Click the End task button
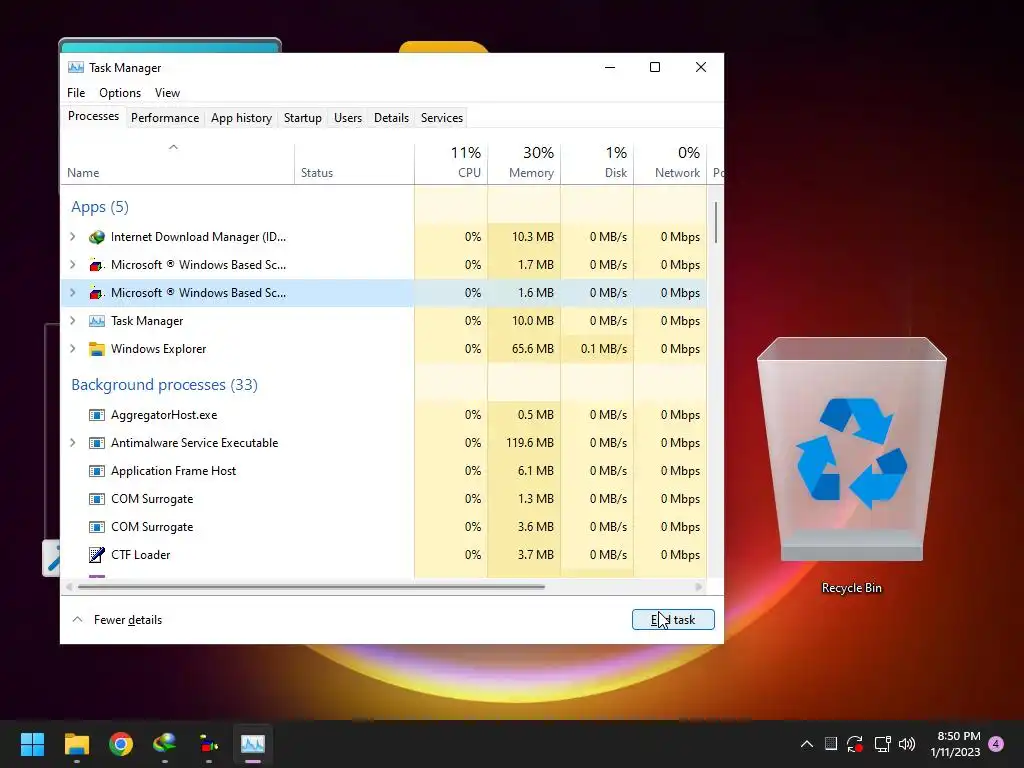 (673, 620)
